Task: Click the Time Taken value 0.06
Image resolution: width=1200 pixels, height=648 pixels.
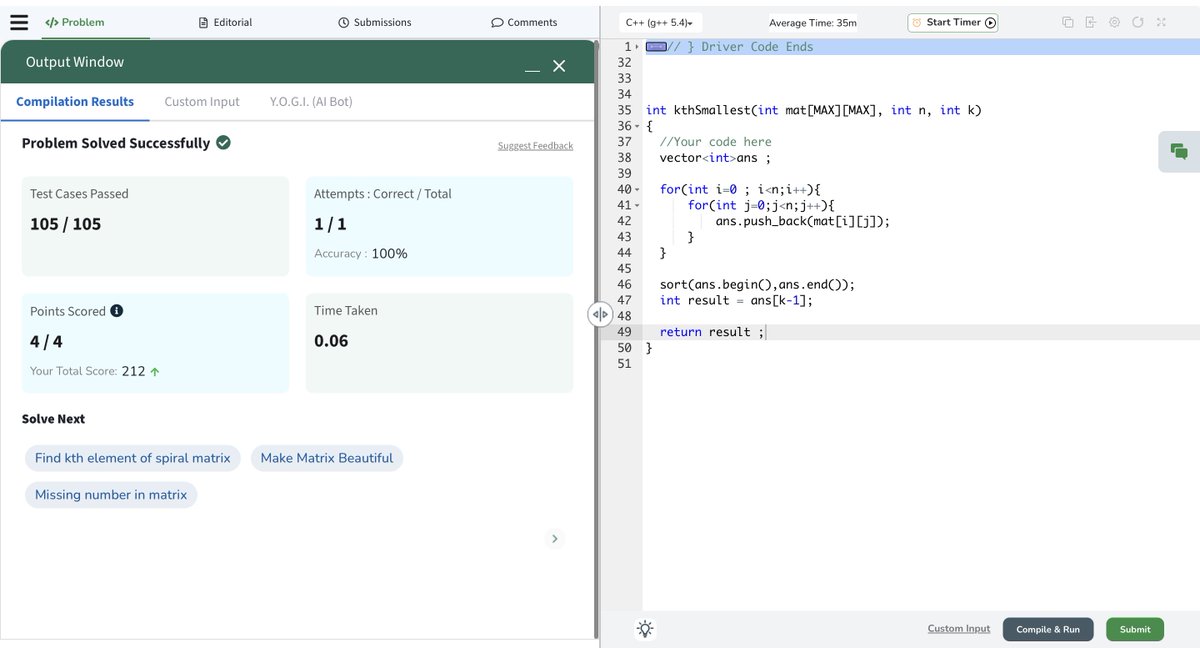Action: 331,341
